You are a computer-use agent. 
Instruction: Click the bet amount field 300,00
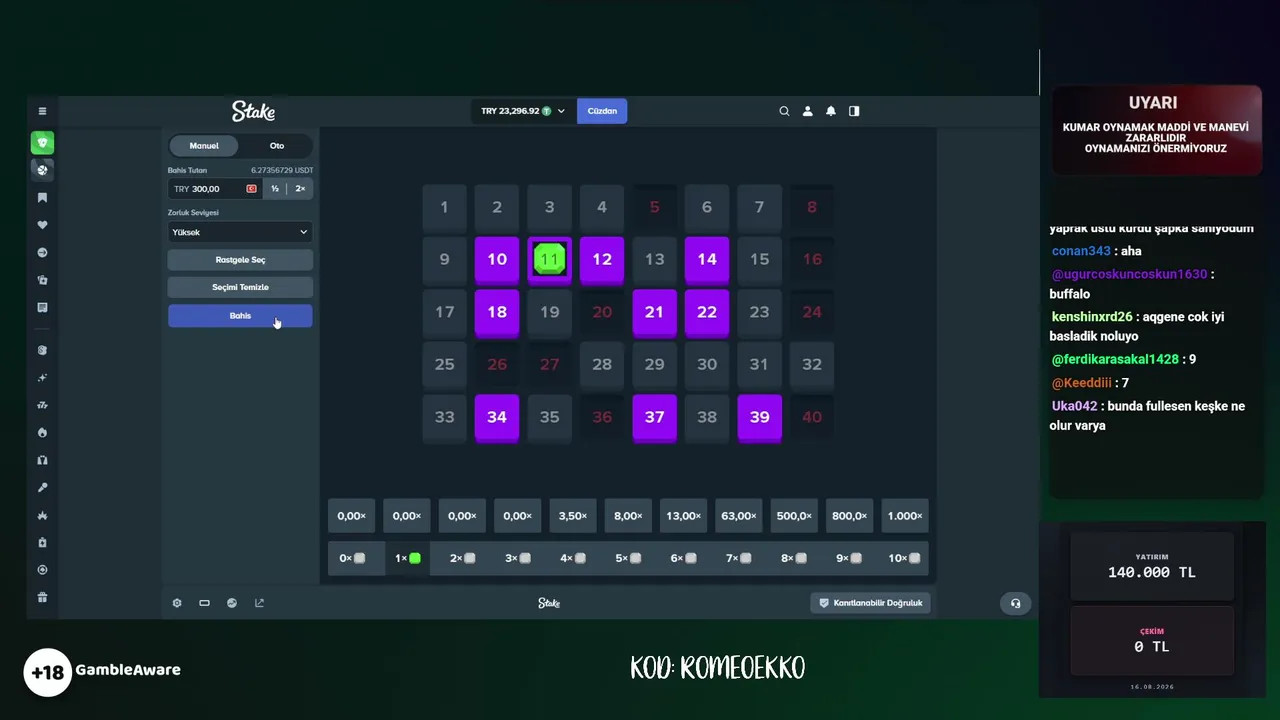pyautogui.click(x=215, y=189)
